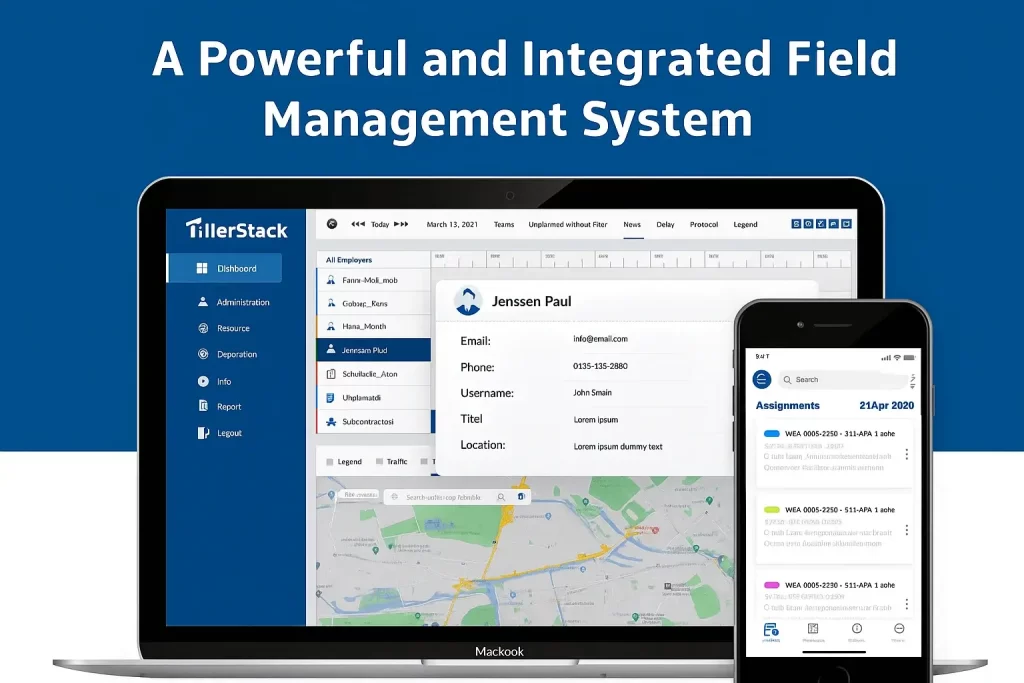
Task: Switch to the News tab
Action: (x=632, y=224)
